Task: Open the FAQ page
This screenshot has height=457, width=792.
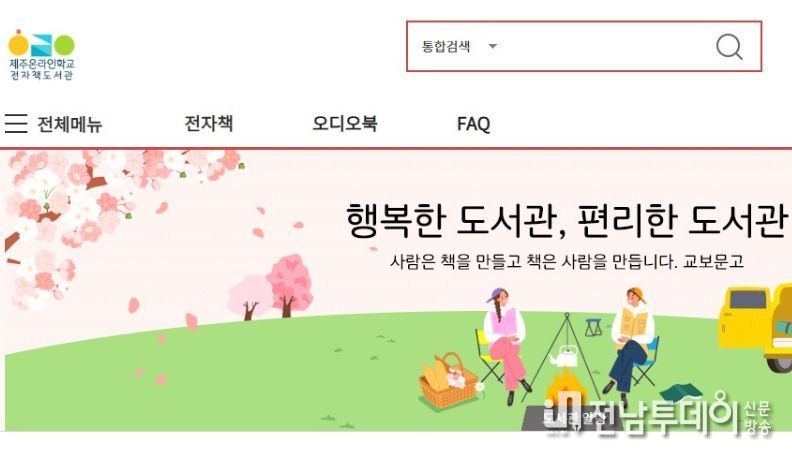Action: pos(473,124)
